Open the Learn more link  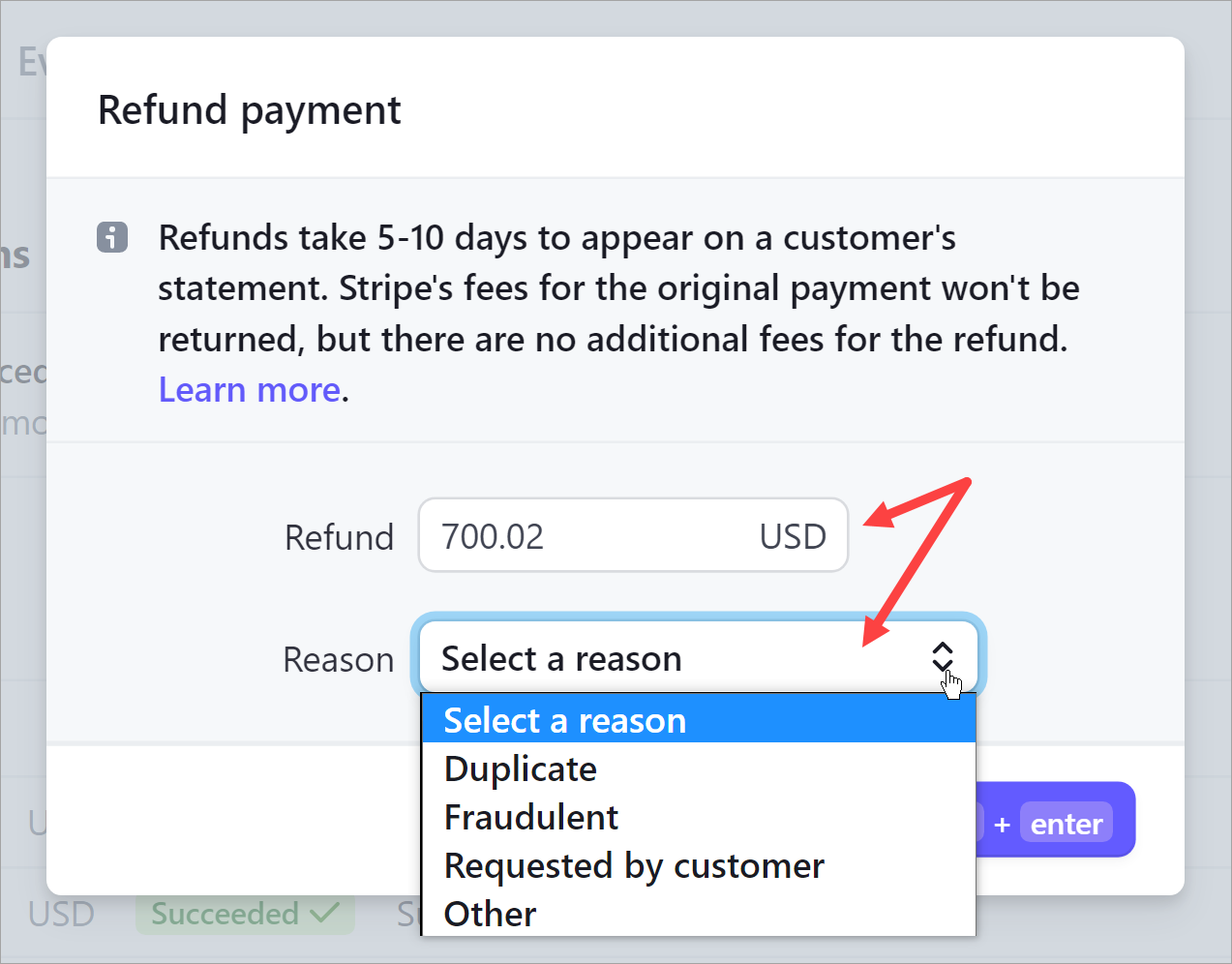click(x=250, y=390)
